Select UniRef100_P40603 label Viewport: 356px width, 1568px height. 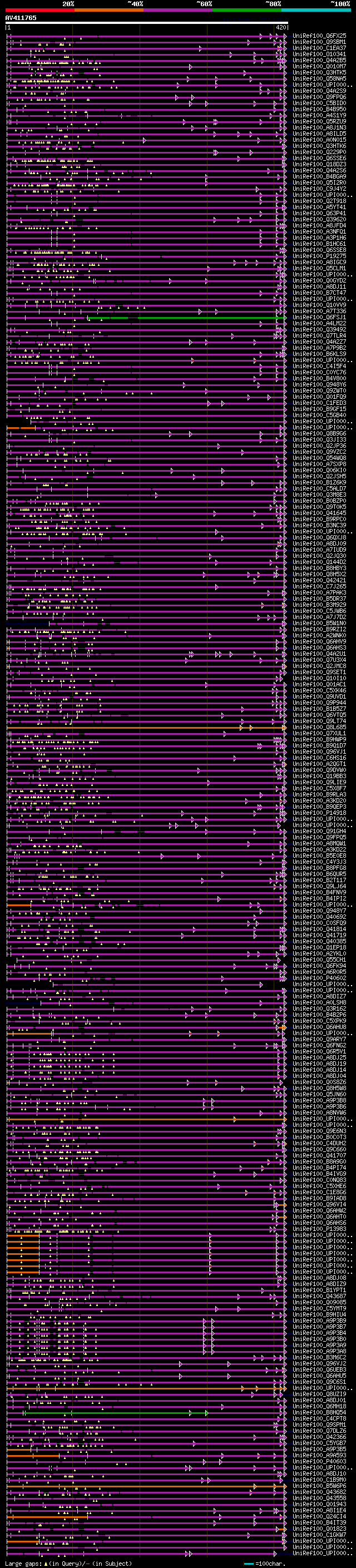(x=319, y=1461)
